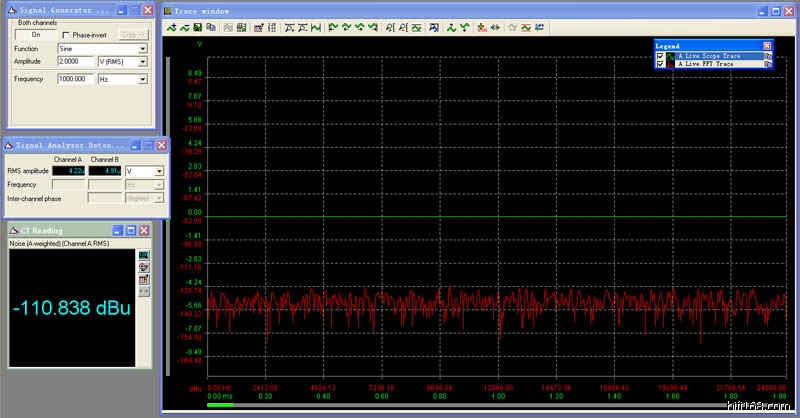Open the Function dropdown showing Sine
Viewport: 800px width, 418px height.
[142, 48]
